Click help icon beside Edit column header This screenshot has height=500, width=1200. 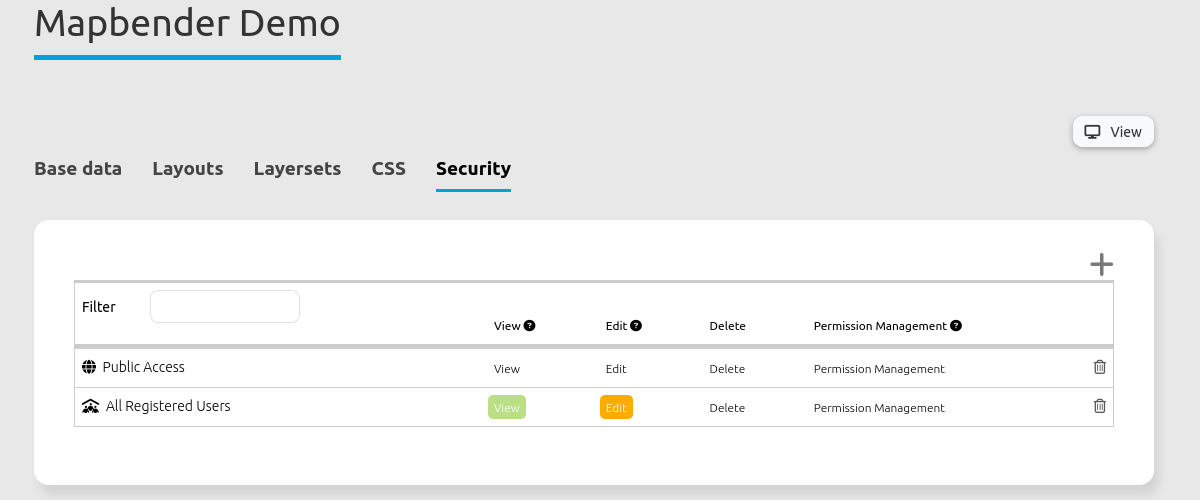636,325
